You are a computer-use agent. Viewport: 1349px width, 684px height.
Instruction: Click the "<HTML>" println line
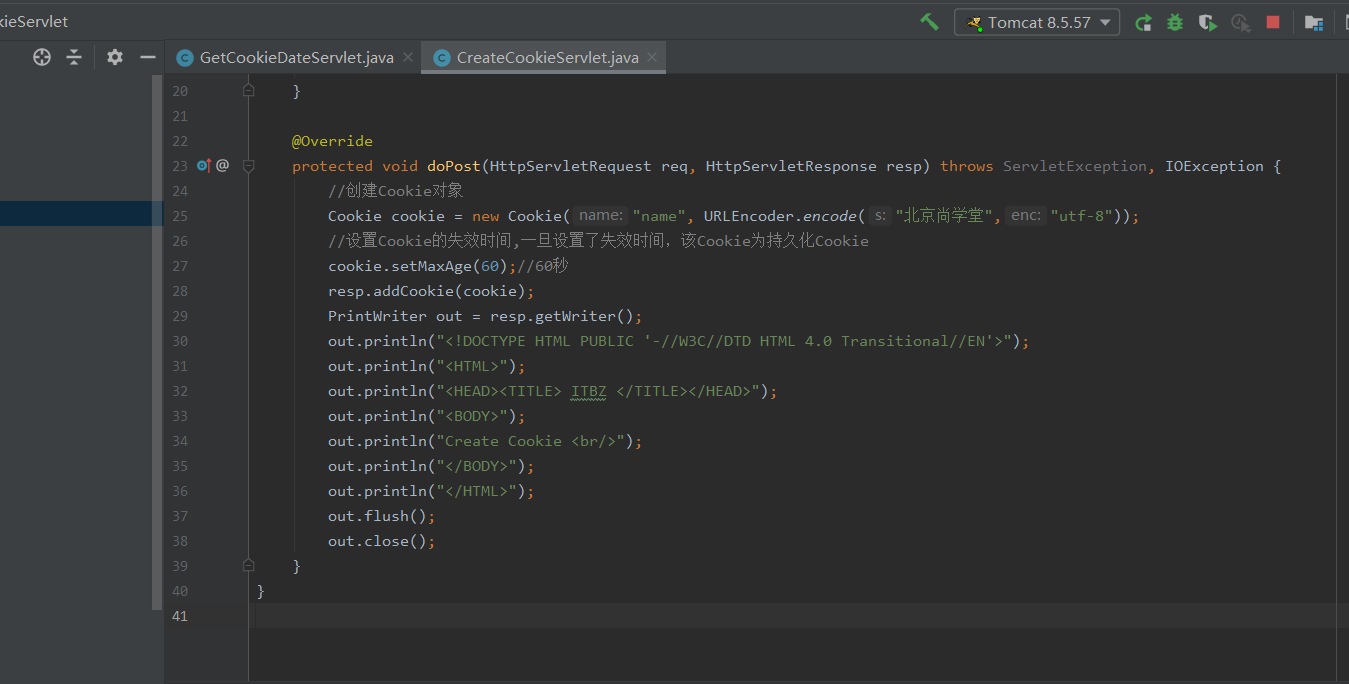coord(427,366)
